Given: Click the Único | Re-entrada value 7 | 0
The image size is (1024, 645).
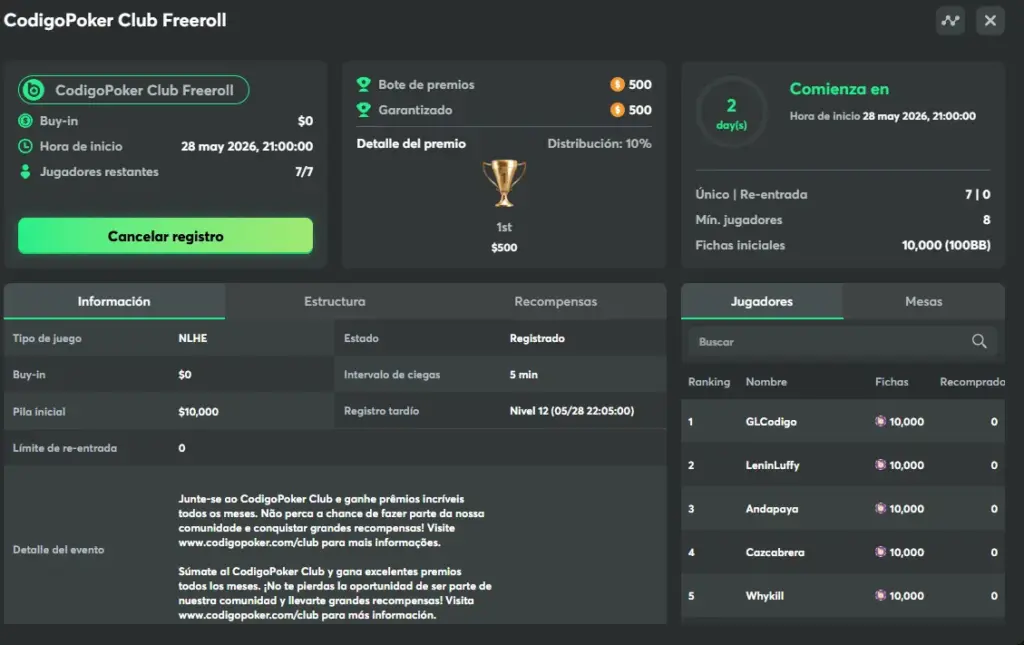Looking at the screenshot, I should [978, 195].
